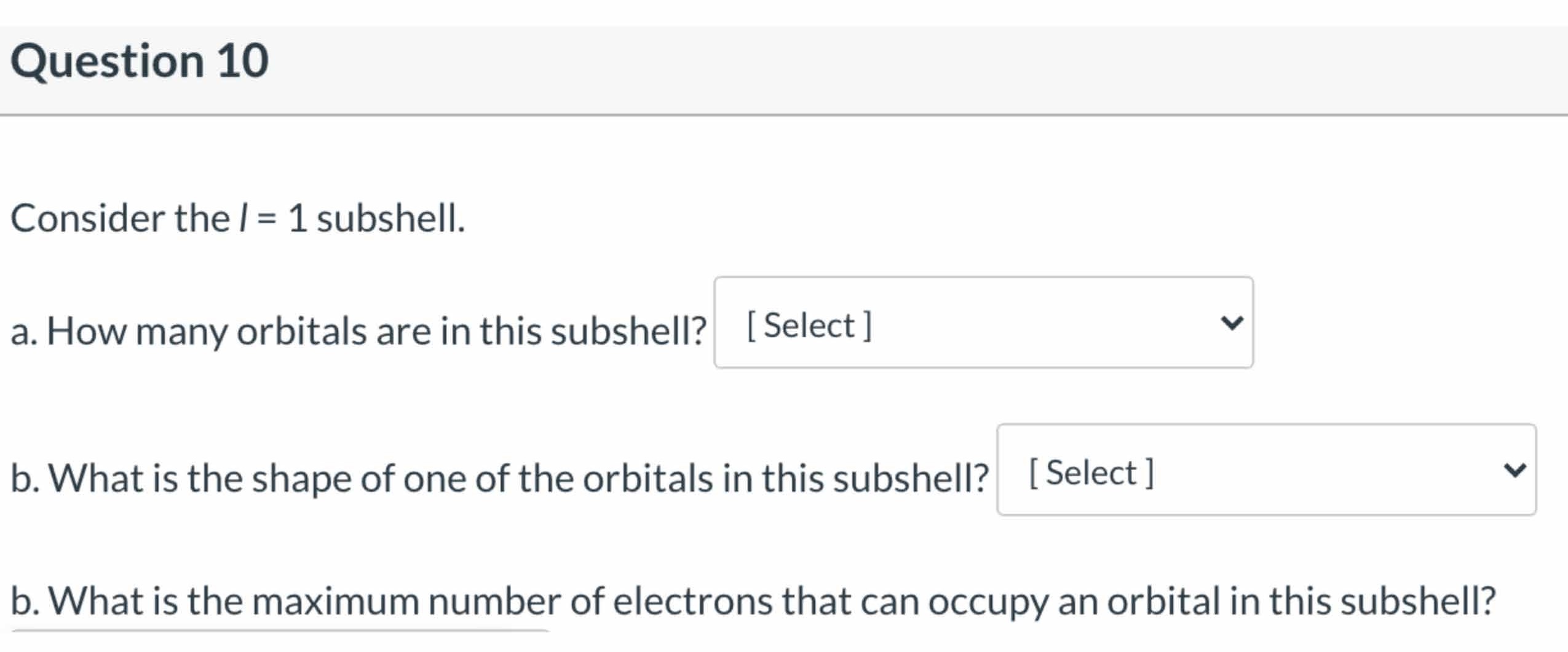The height and width of the screenshot is (652, 1568).
Task: Click '[ Select ]' placeholder in shape dropdown
Action: coord(1091,473)
